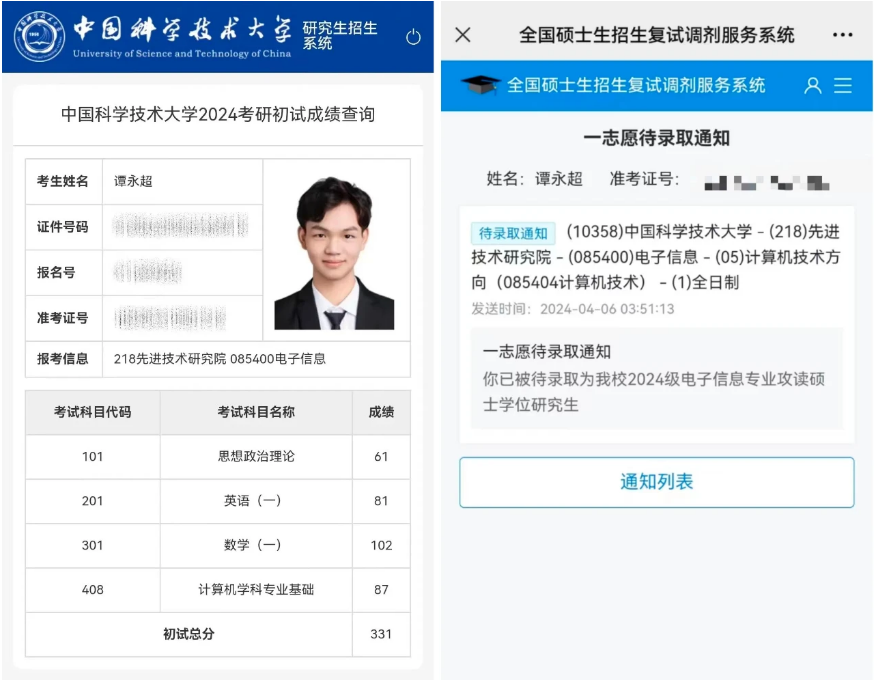This screenshot has width=874, height=687.
Task: Click the bold 一志愿待录取通知 page heading
Action: point(657,138)
